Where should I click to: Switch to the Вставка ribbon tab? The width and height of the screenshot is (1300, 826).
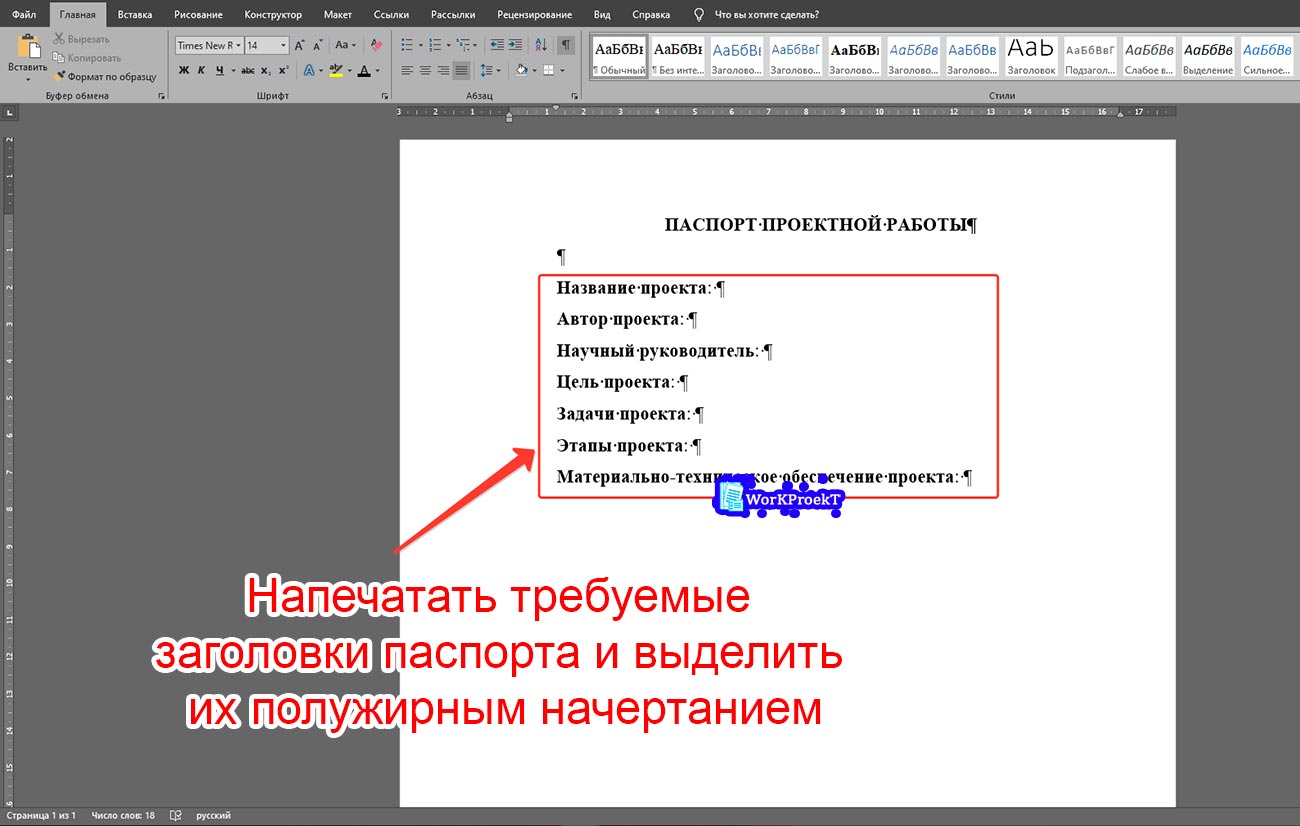click(x=135, y=14)
